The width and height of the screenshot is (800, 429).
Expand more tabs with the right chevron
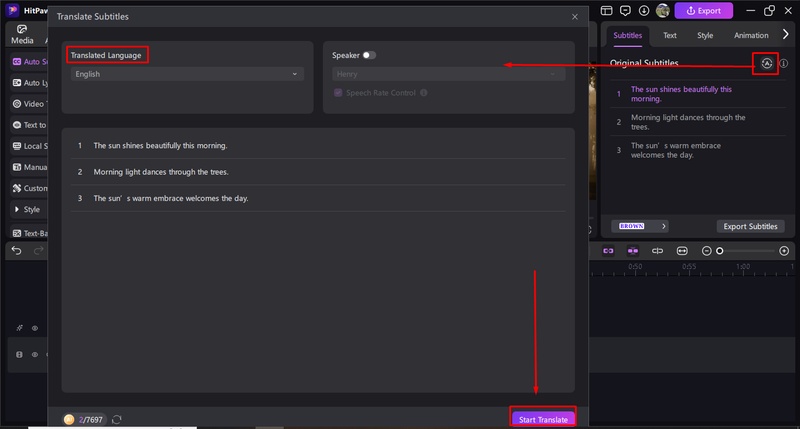(785, 35)
